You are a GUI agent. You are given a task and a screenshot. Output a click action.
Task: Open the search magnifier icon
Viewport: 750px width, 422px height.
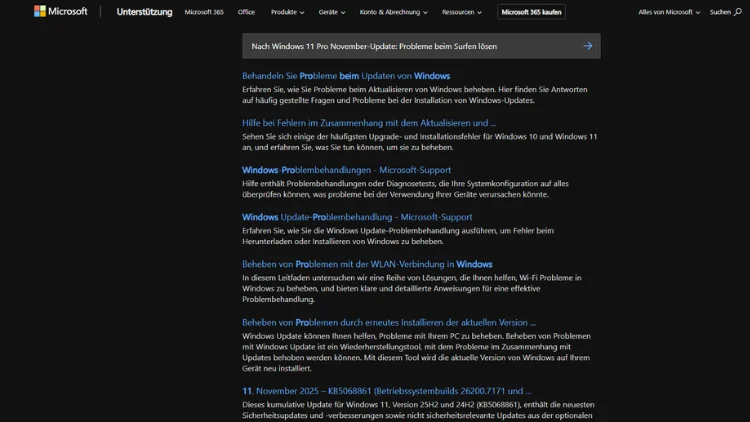(738, 12)
